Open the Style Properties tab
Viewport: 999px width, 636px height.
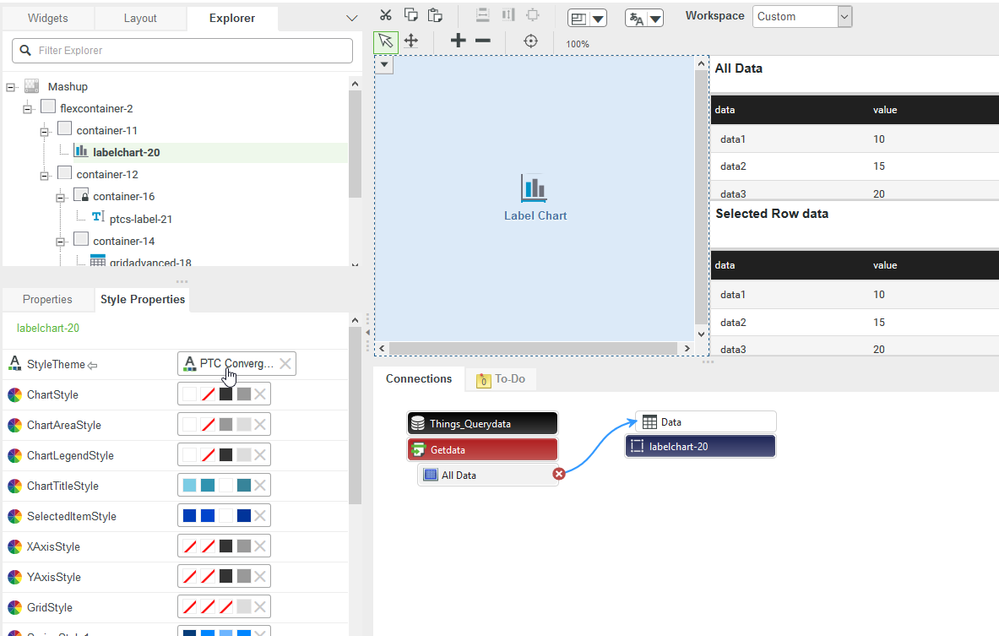pos(143,300)
